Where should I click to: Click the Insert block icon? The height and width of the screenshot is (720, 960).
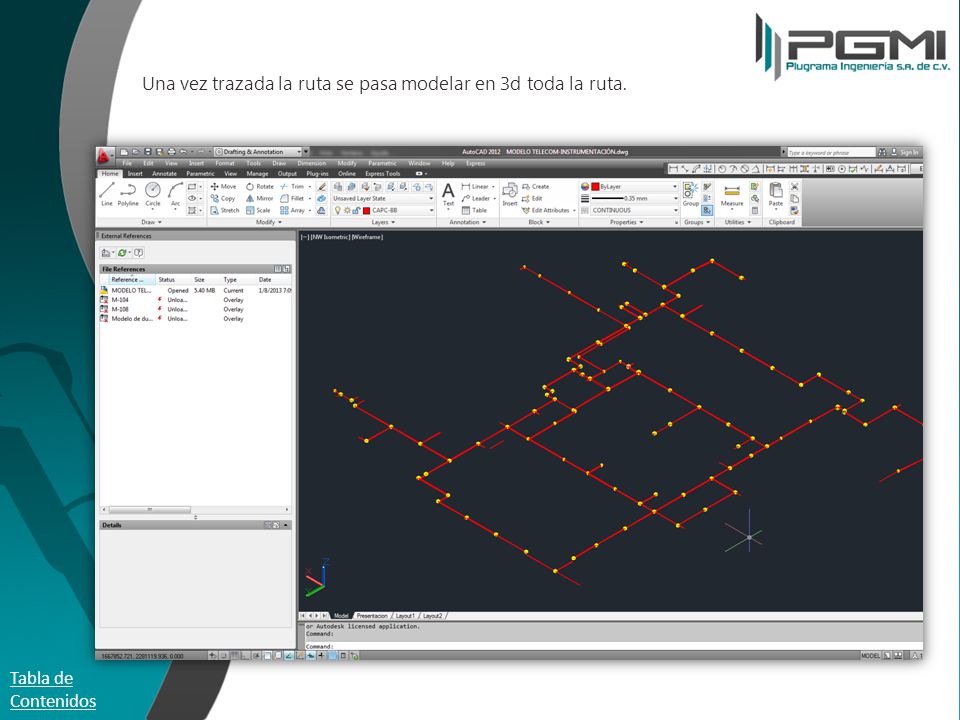[509, 195]
